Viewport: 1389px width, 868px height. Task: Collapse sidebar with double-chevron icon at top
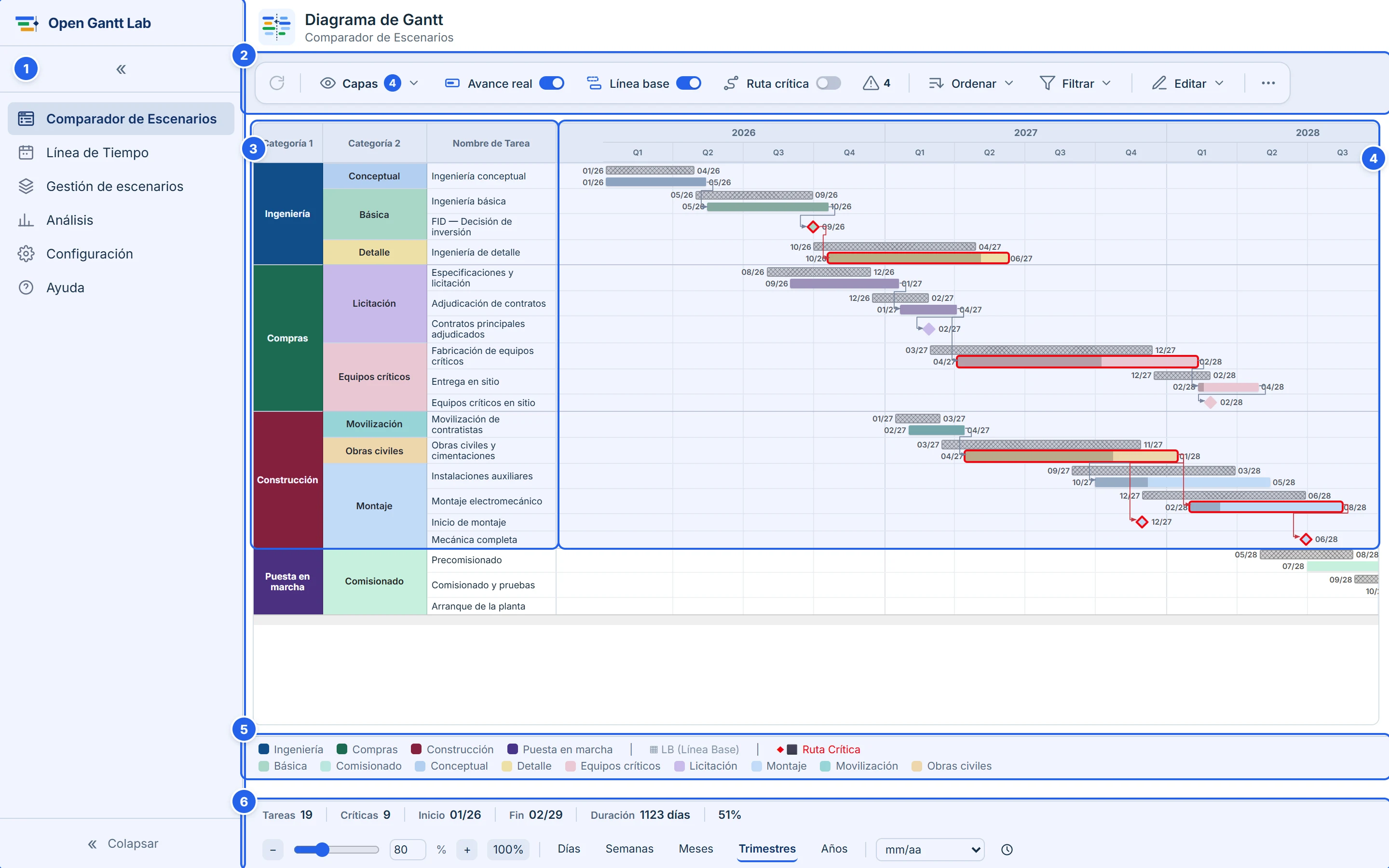point(121,69)
